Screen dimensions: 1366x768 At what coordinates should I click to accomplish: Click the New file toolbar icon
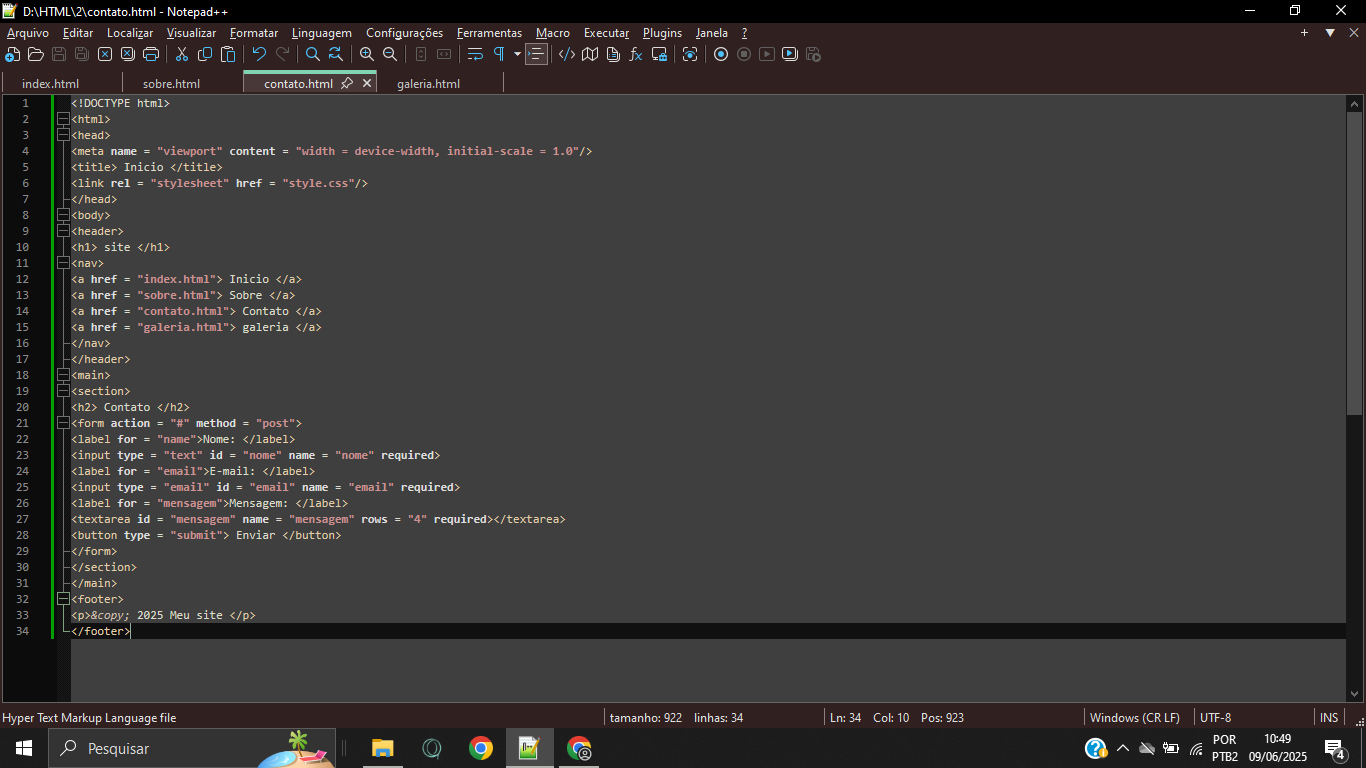pyautogui.click(x=13, y=54)
